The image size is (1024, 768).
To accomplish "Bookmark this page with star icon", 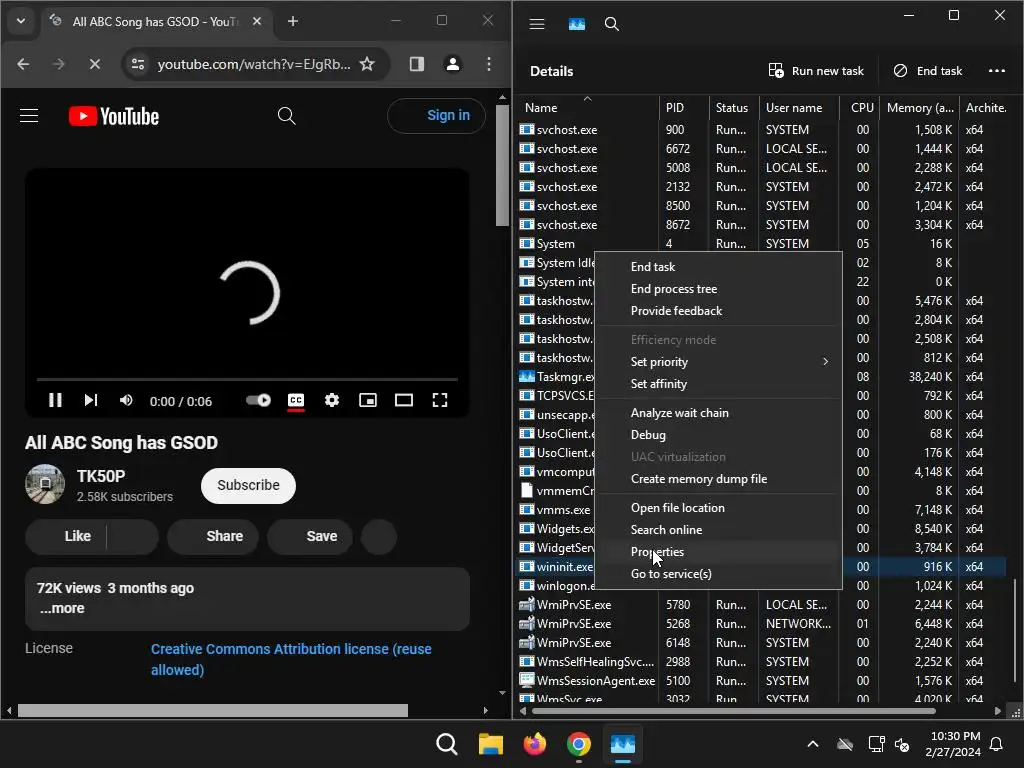I will [x=367, y=64].
